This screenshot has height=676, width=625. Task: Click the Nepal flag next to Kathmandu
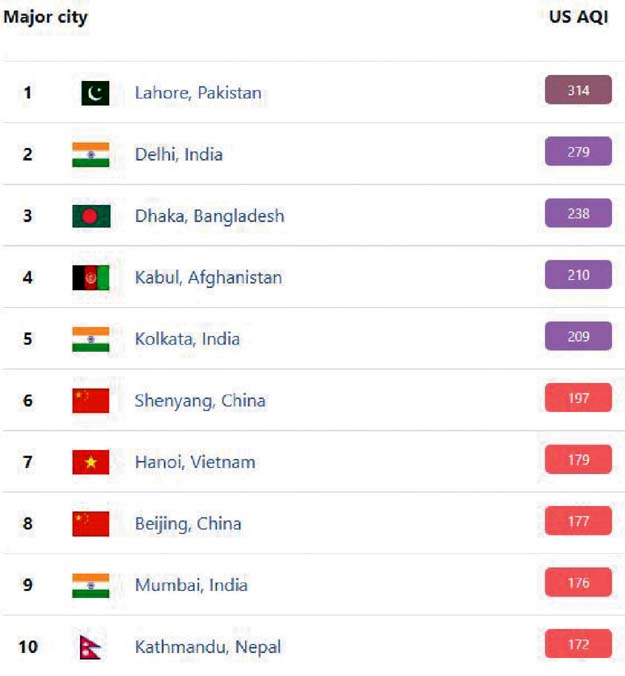(x=90, y=647)
